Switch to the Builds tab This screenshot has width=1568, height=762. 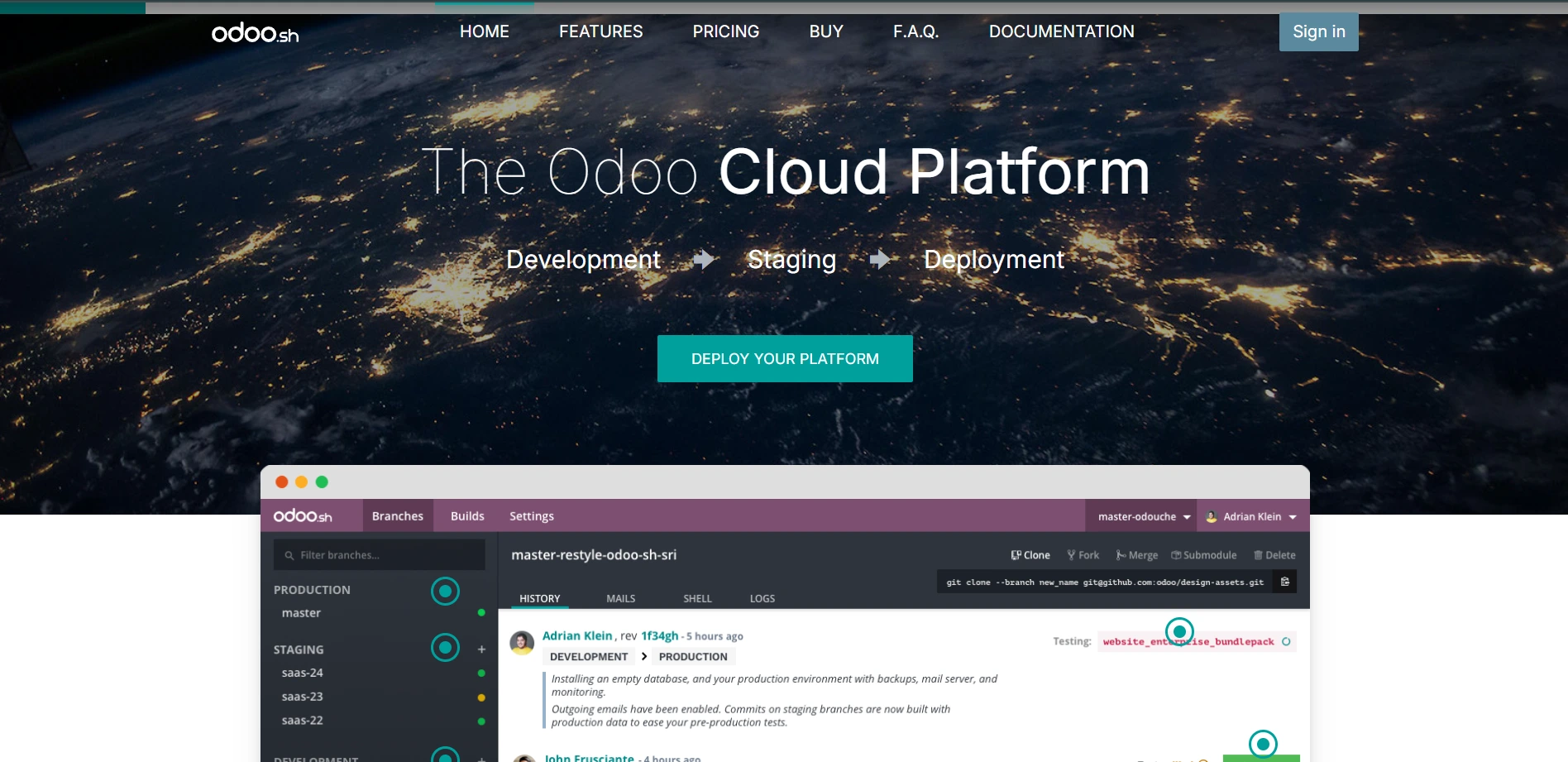coord(467,516)
